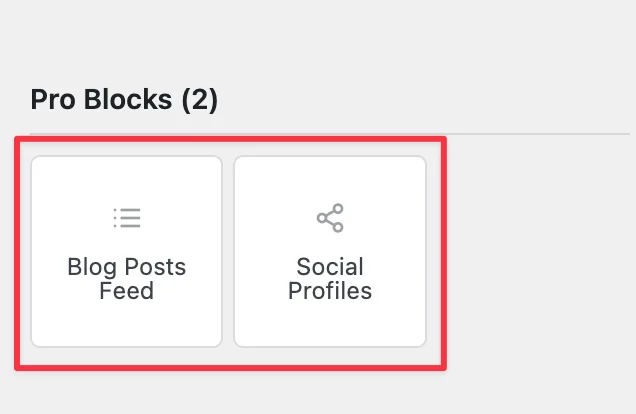This screenshot has height=414, width=636.
Task: Click the divider line under Pro Blocks
Action: pos(330,133)
